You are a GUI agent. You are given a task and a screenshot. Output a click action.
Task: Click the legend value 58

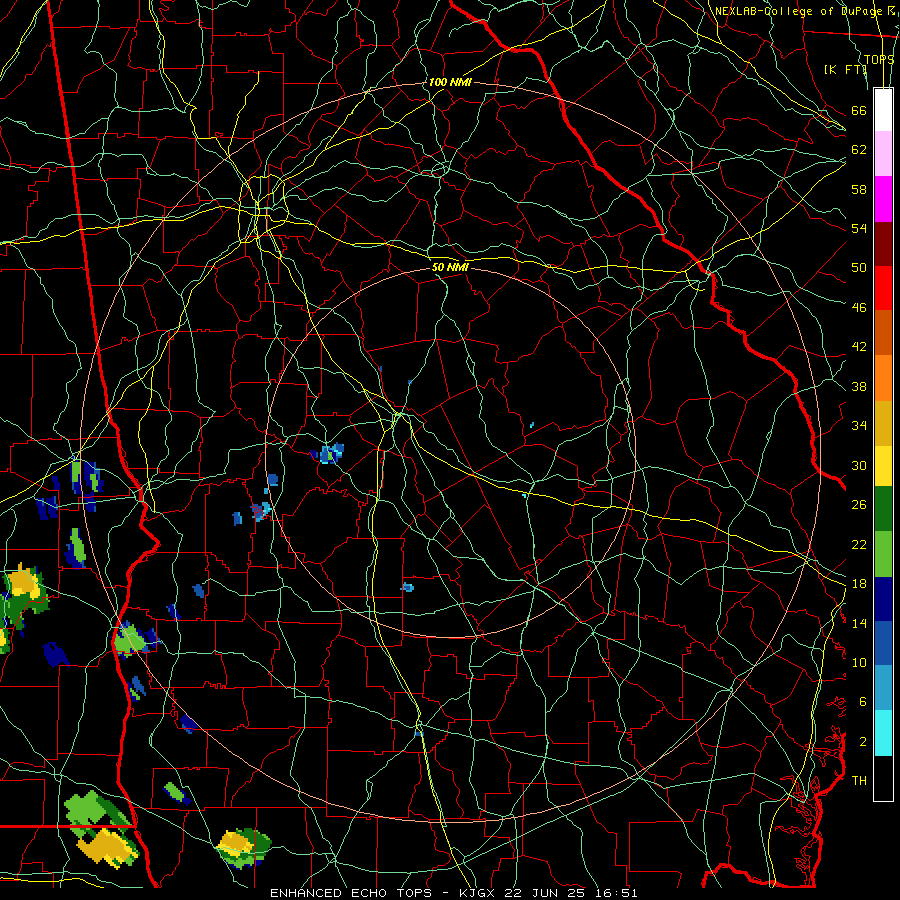tap(859, 189)
